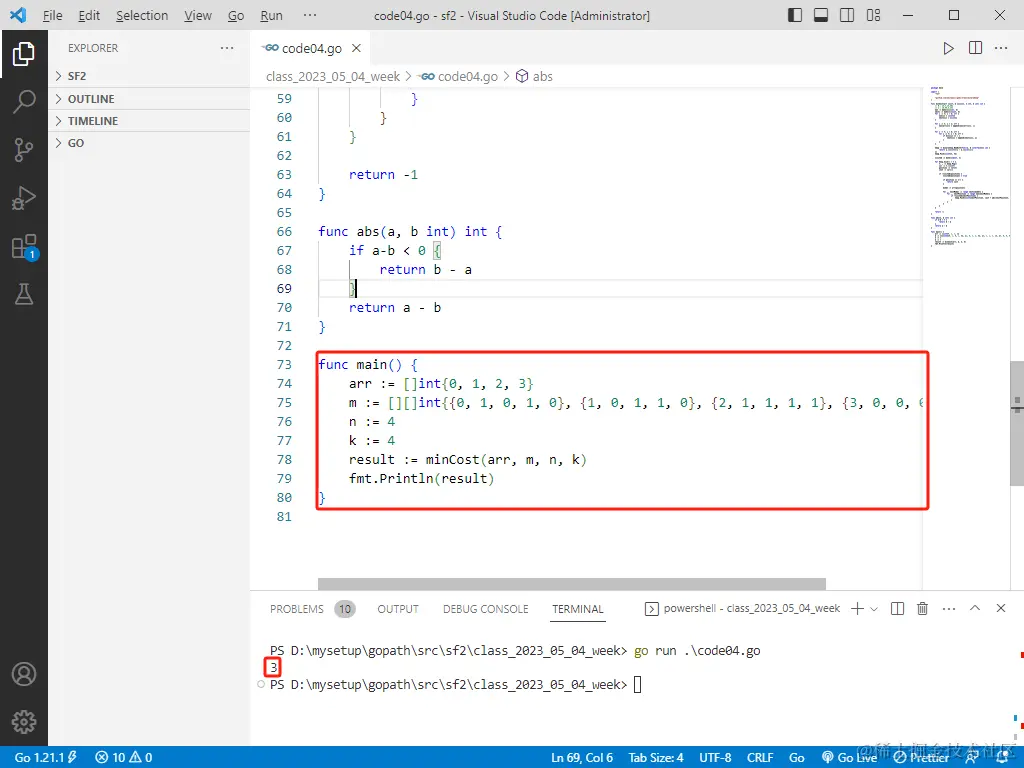Click Ln 69, Col 6 position indicator
The width and height of the screenshot is (1024, 768).
pyautogui.click(x=582, y=758)
